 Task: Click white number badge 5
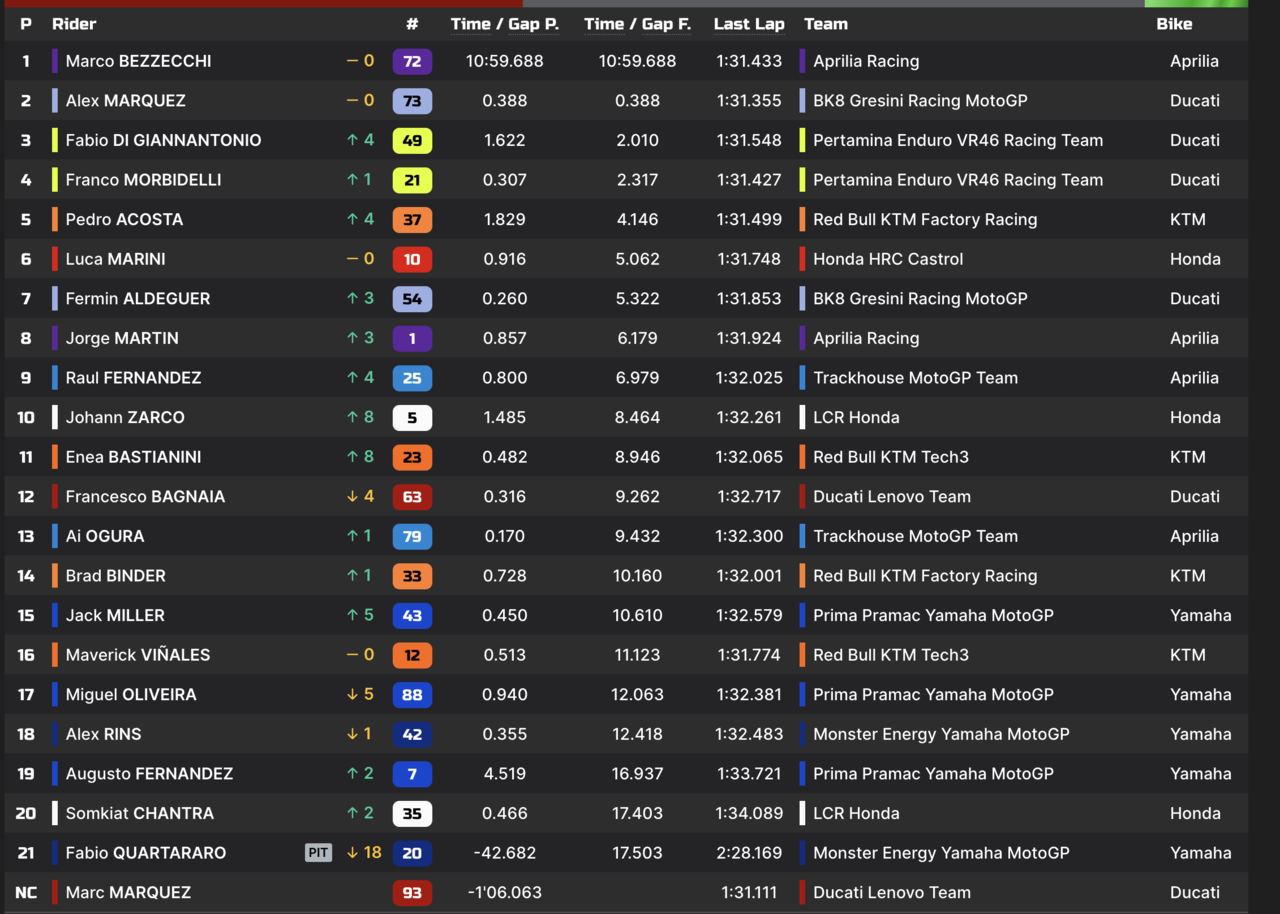(x=412, y=417)
